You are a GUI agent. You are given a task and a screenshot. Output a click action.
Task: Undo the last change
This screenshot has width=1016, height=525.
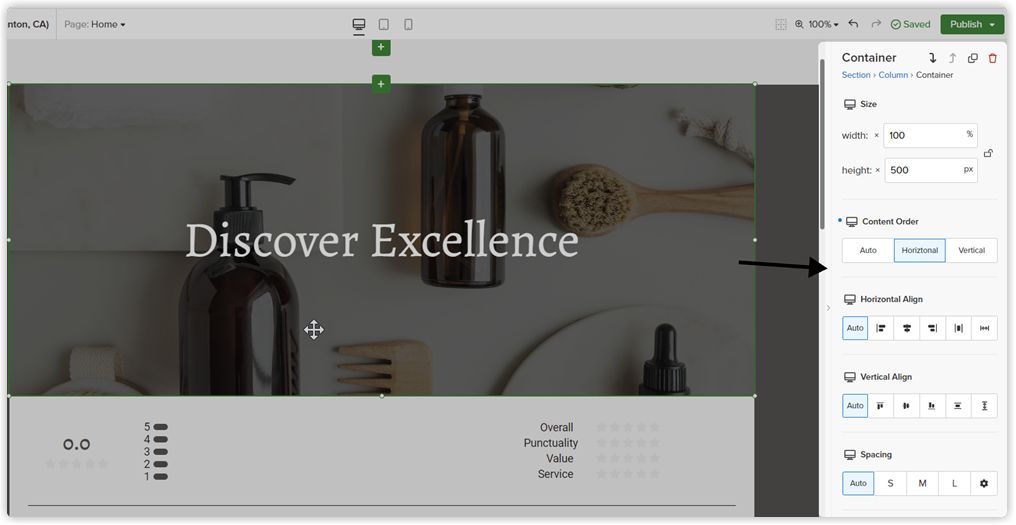(853, 24)
